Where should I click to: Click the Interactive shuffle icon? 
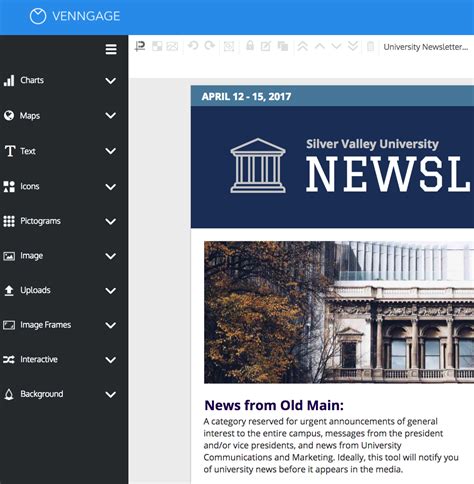9,359
